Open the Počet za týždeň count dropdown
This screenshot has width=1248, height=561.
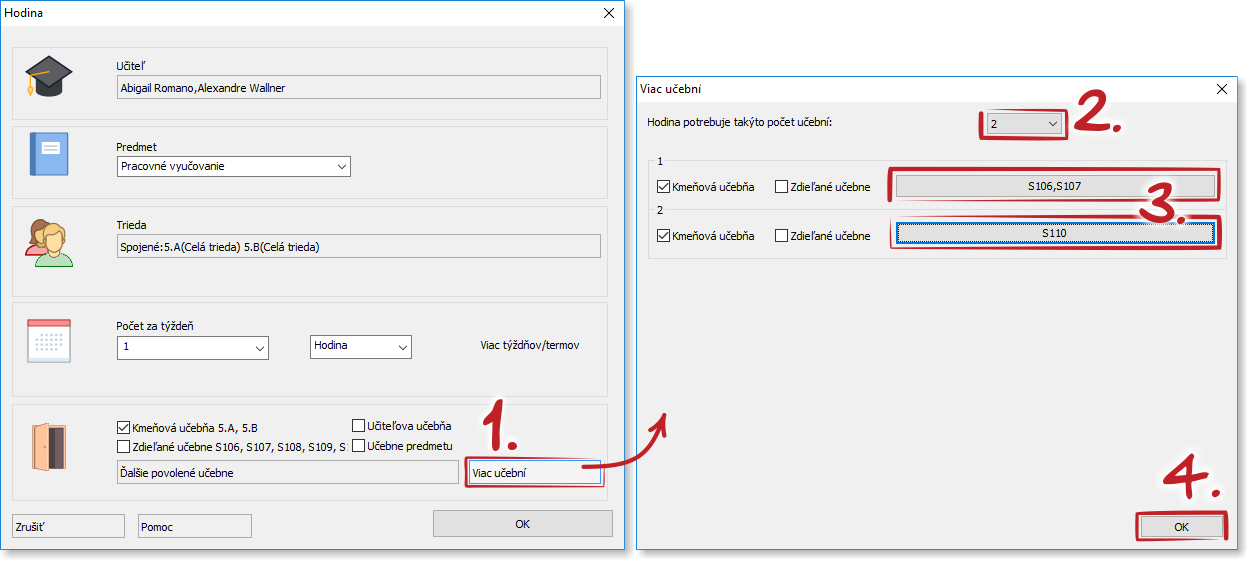click(x=192, y=347)
